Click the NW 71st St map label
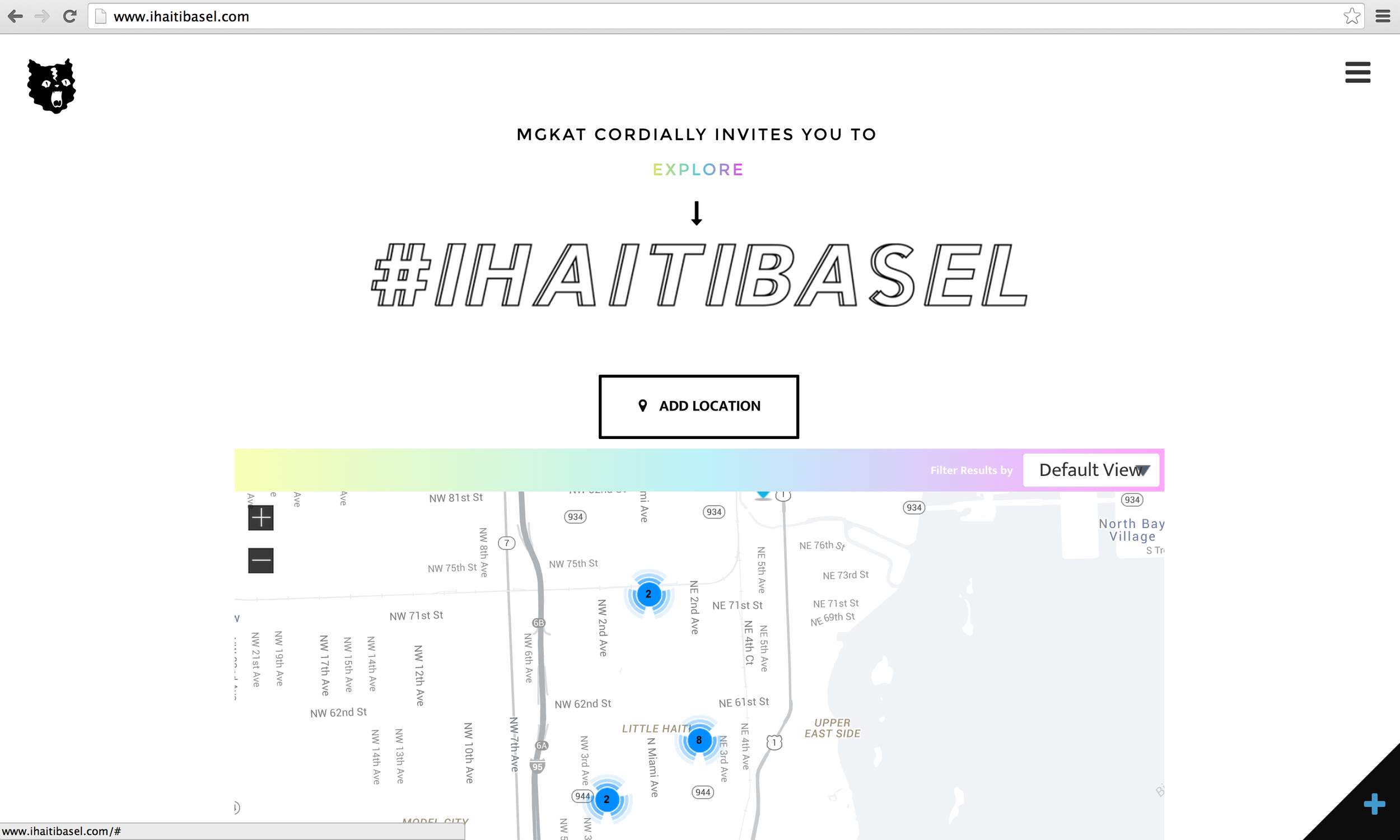Viewport: 1400px width, 840px height. coord(416,615)
